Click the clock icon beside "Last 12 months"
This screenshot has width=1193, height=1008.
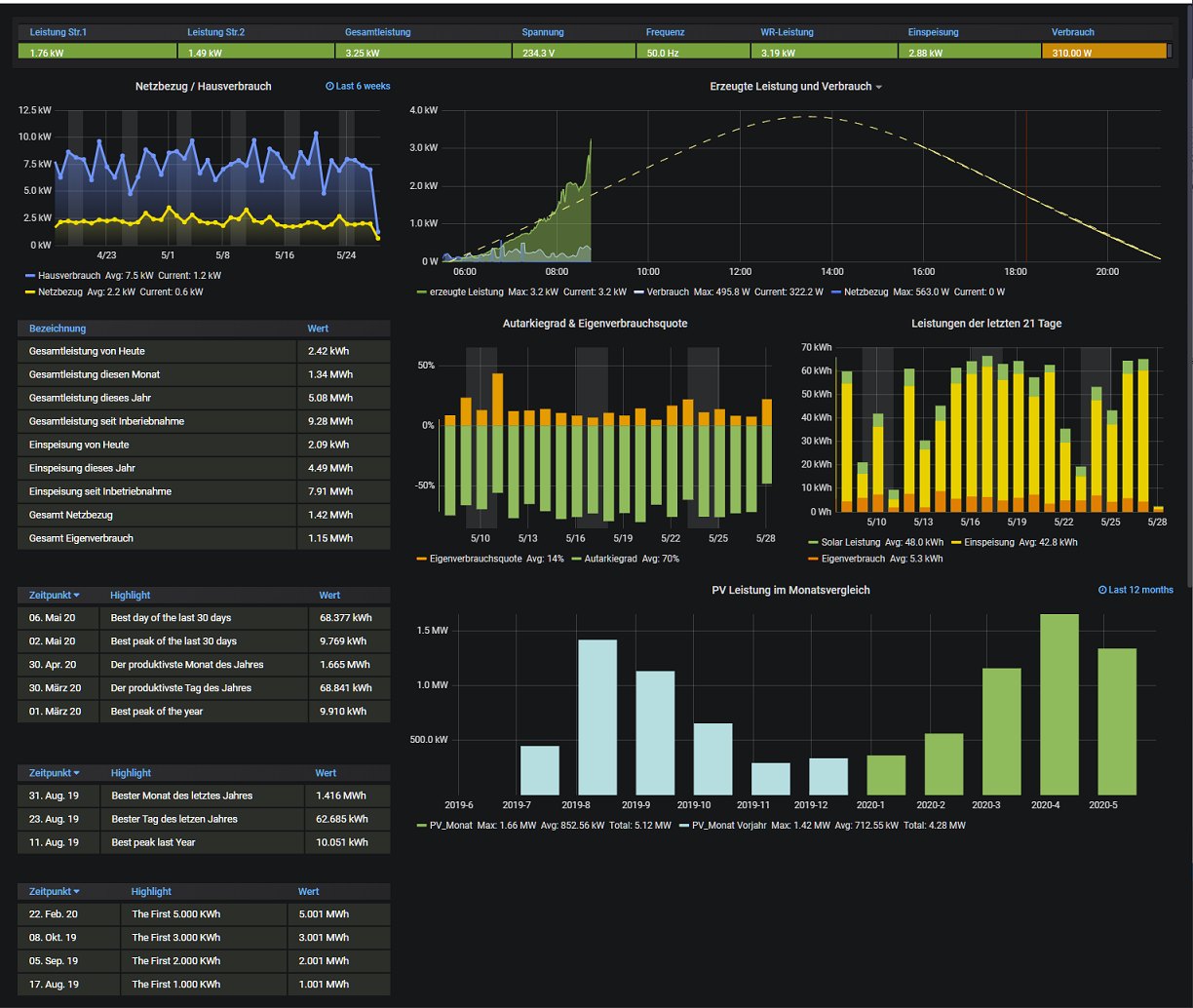coord(1102,590)
